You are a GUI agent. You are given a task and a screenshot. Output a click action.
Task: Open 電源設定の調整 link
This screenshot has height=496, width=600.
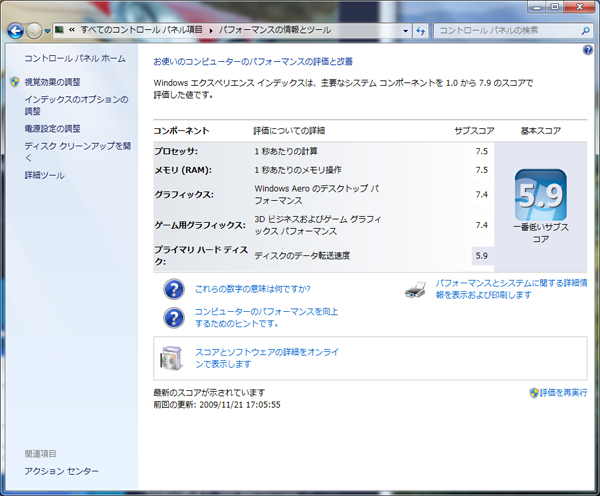pyautogui.click(x=52, y=129)
